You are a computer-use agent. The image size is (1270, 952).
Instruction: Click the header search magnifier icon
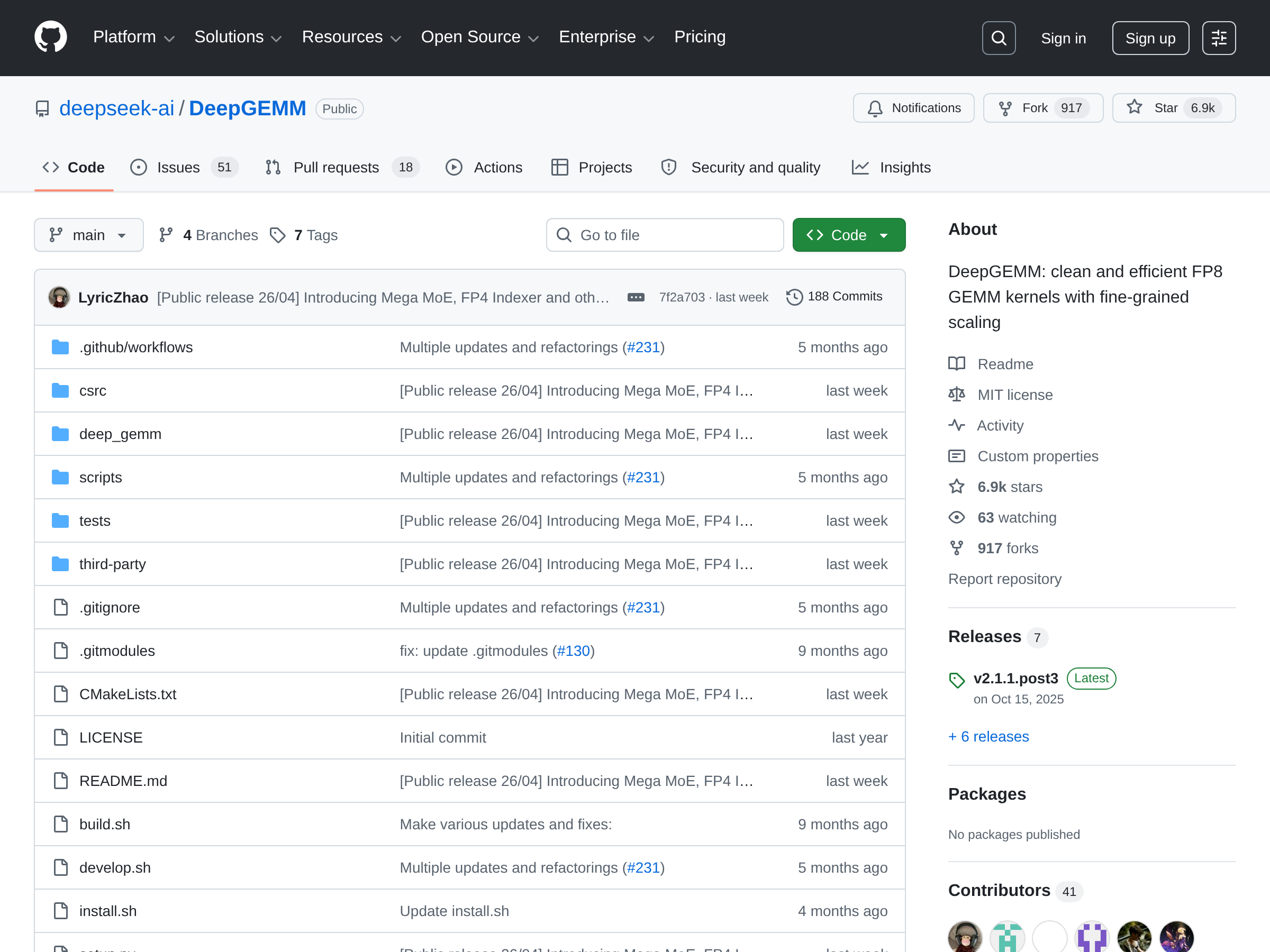point(999,38)
